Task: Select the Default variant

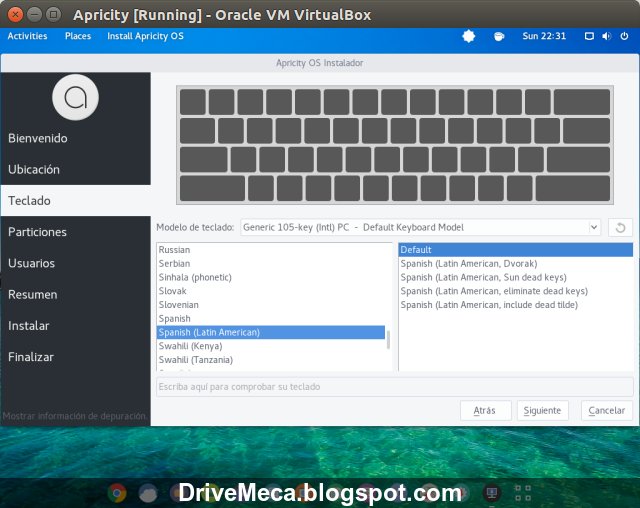Action: point(516,250)
